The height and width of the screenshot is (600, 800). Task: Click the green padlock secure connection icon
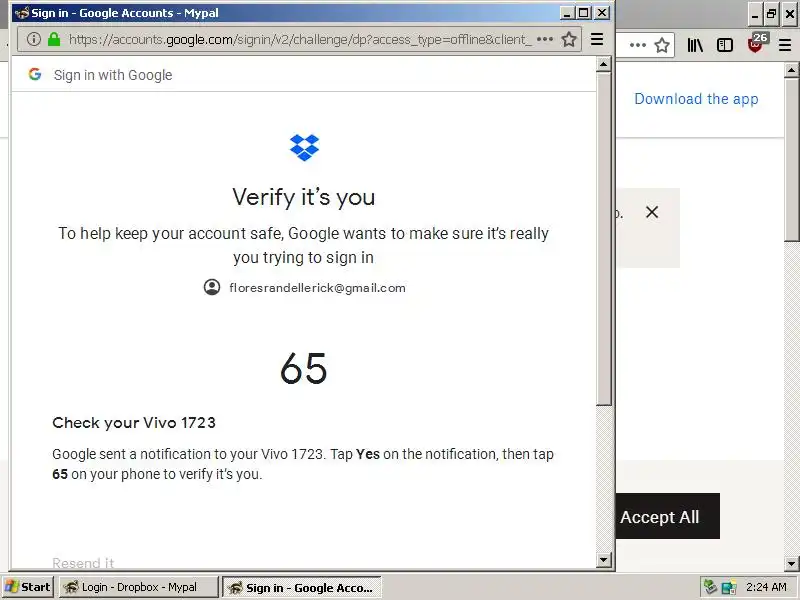[x=54, y=39]
